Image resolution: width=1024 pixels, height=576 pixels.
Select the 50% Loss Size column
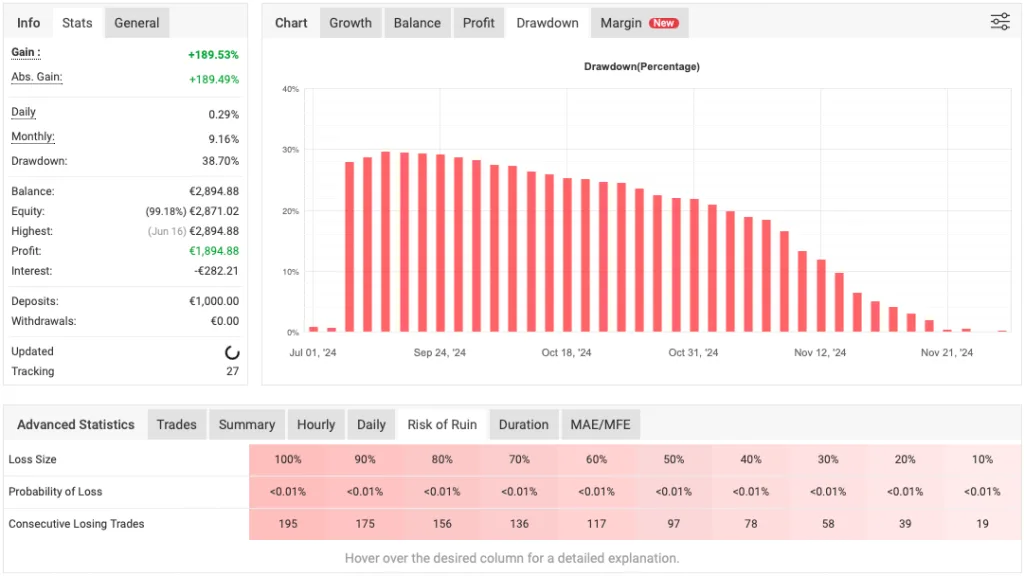673,459
